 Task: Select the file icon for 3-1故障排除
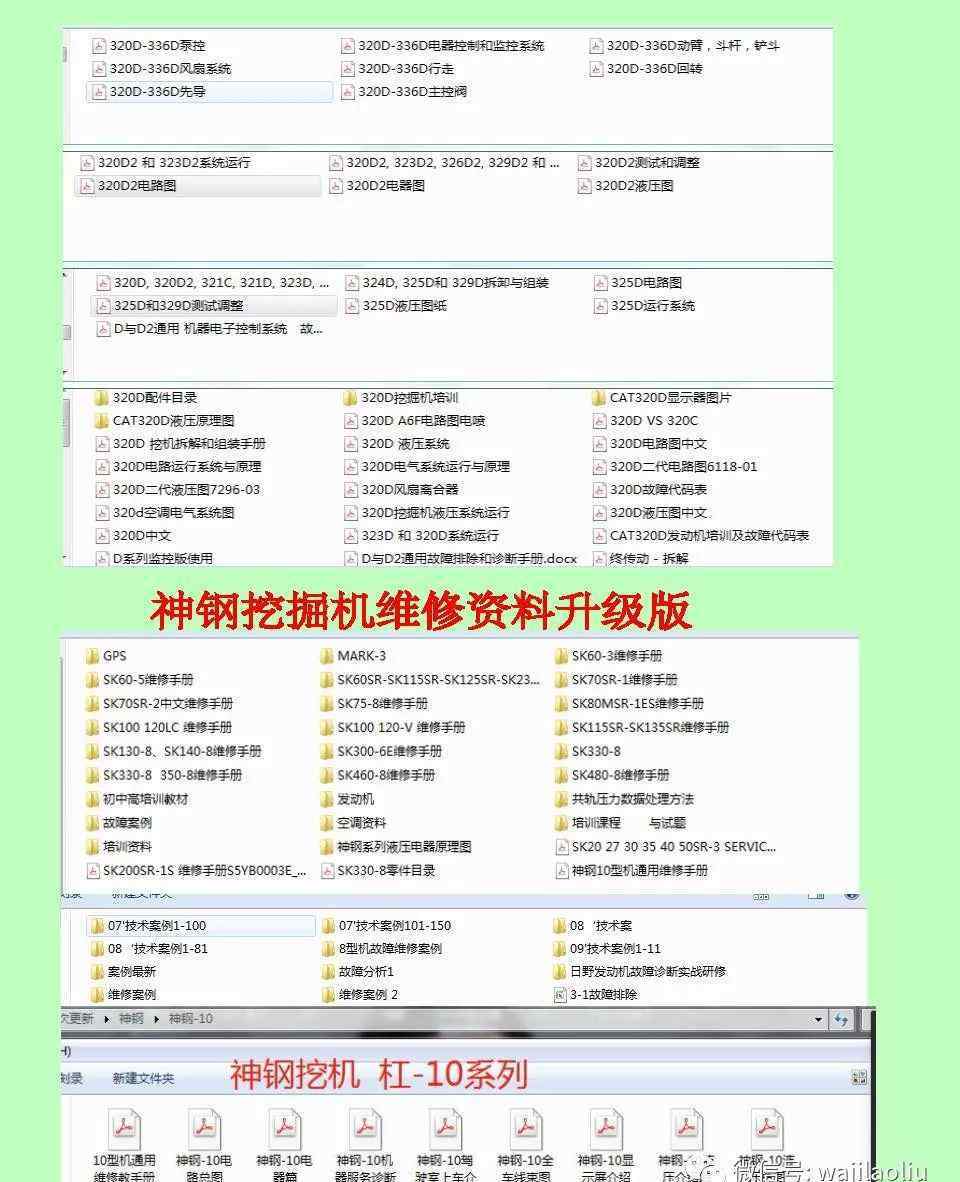click(560, 995)
